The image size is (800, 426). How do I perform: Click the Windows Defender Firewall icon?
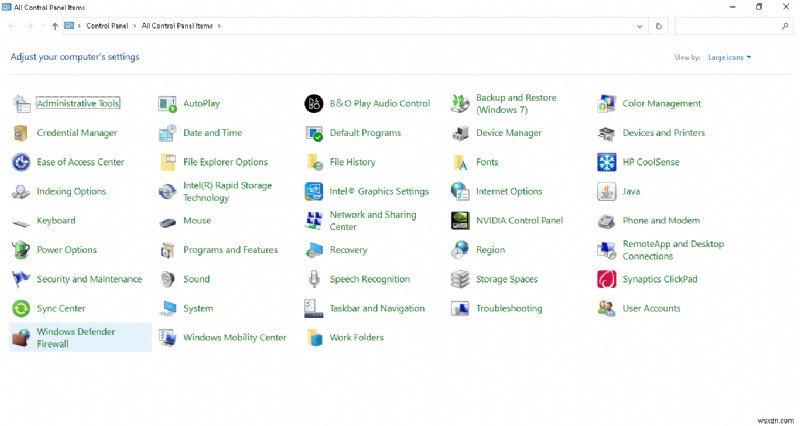21,338
